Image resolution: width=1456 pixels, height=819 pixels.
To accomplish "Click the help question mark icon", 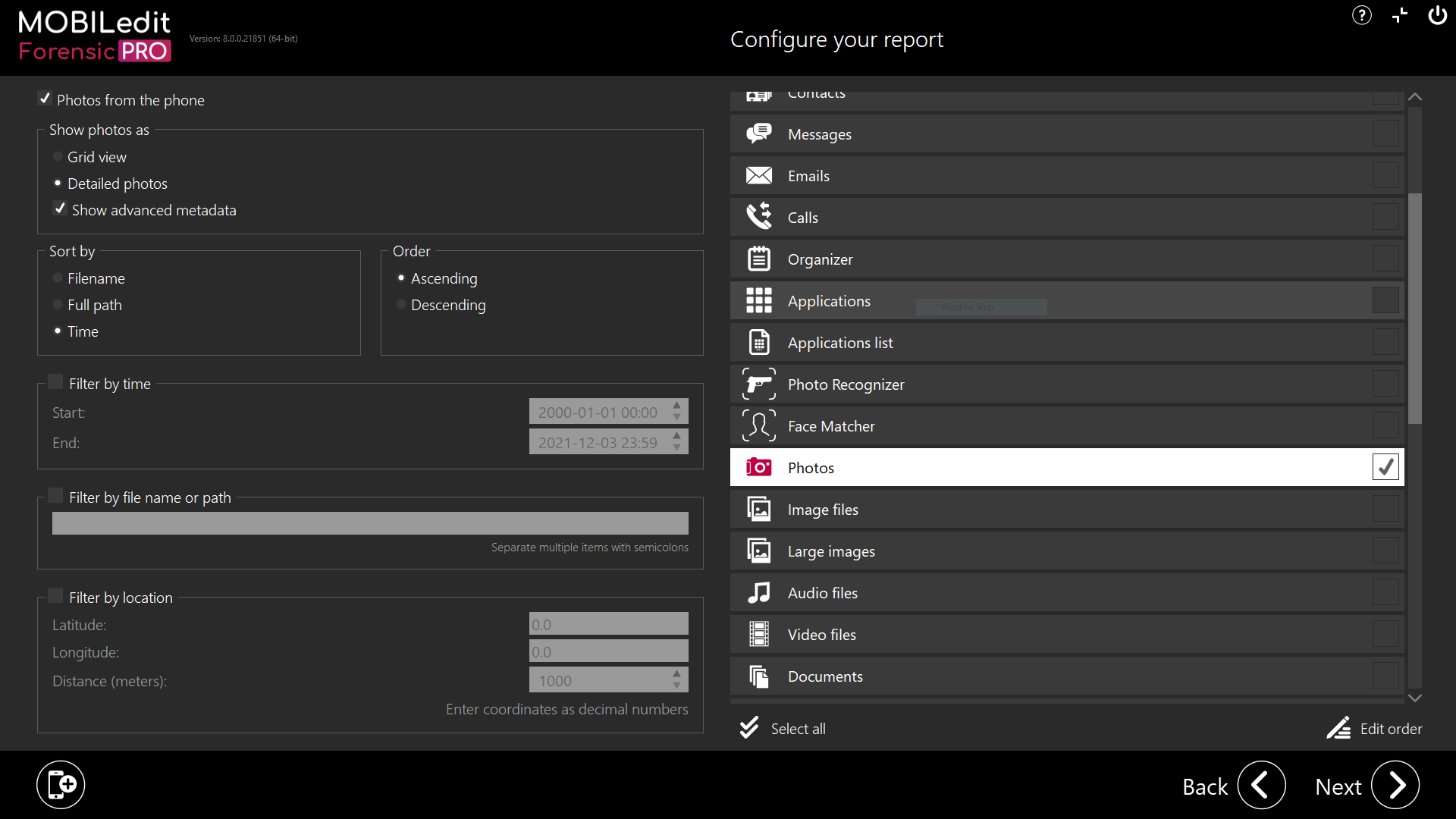I will [x=1361, y=15].
